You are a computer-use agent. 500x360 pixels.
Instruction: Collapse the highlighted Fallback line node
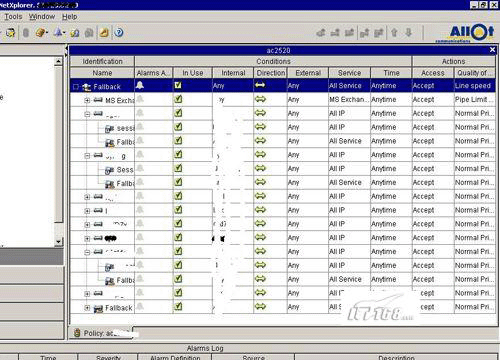pyautogui.click(x=76, y=87)
